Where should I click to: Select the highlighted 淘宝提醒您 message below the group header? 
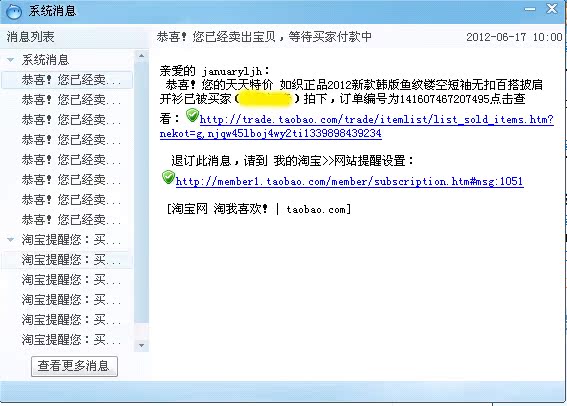pos(67,260)
